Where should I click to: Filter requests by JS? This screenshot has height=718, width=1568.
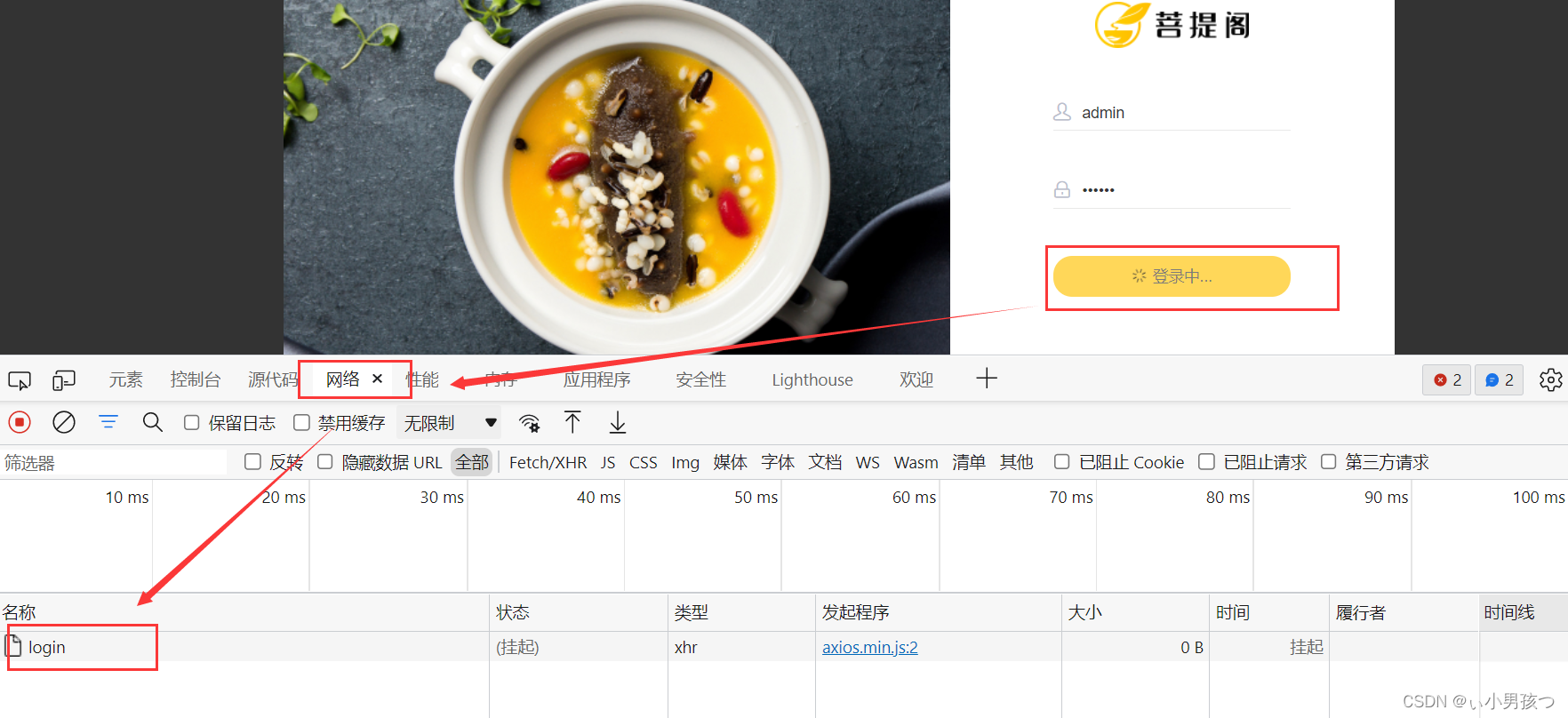(x=608, y=462)
